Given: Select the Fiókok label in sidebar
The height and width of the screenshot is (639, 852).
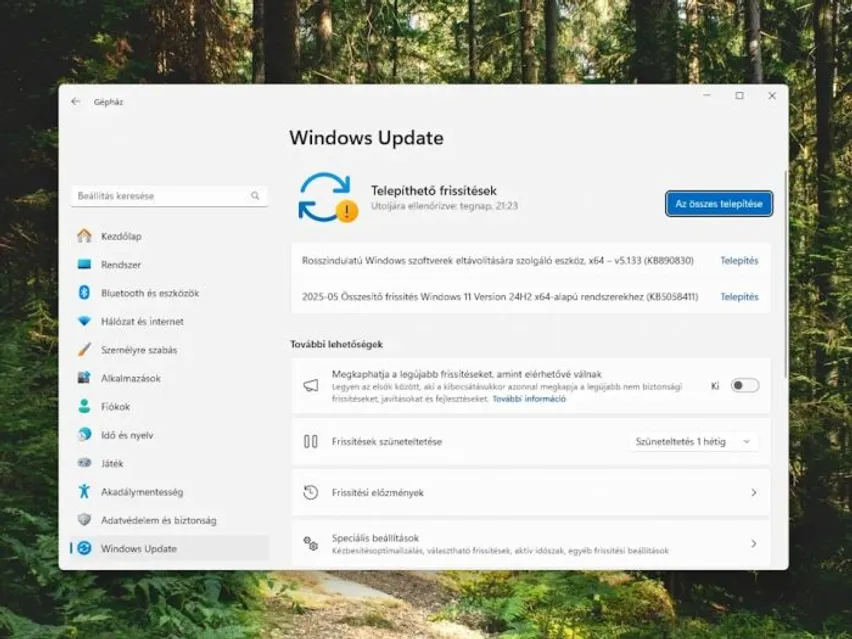Looking at the screenshot, I should (115, 407).
